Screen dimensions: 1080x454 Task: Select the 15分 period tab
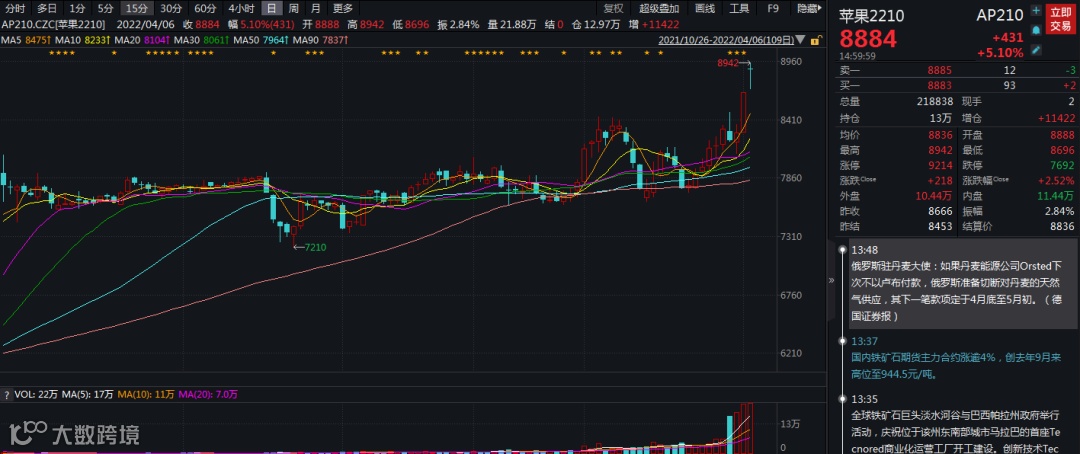point(137,8)
